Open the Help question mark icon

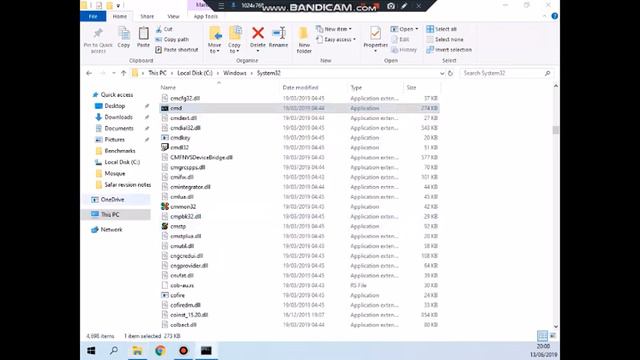(x=554, y=16)
